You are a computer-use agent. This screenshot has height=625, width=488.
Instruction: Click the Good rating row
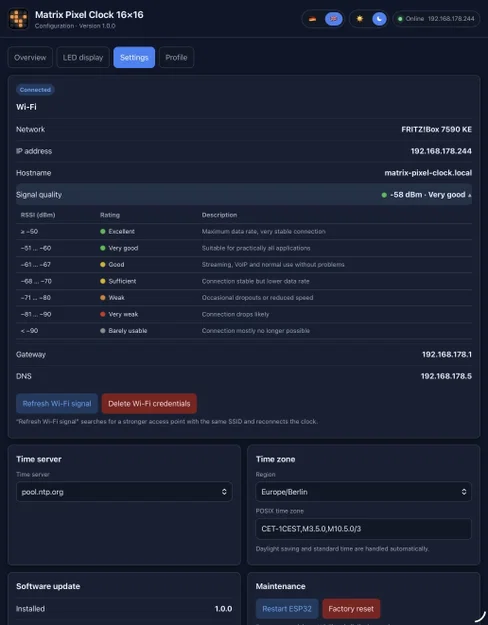point(244,265)
